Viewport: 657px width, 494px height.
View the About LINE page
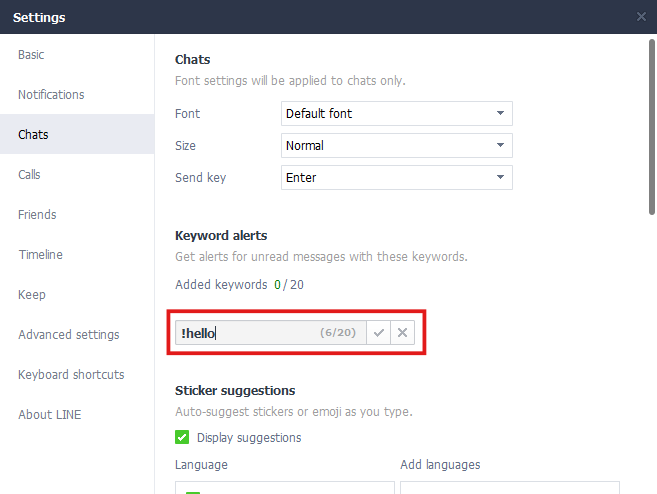click(x=50, y=415)
